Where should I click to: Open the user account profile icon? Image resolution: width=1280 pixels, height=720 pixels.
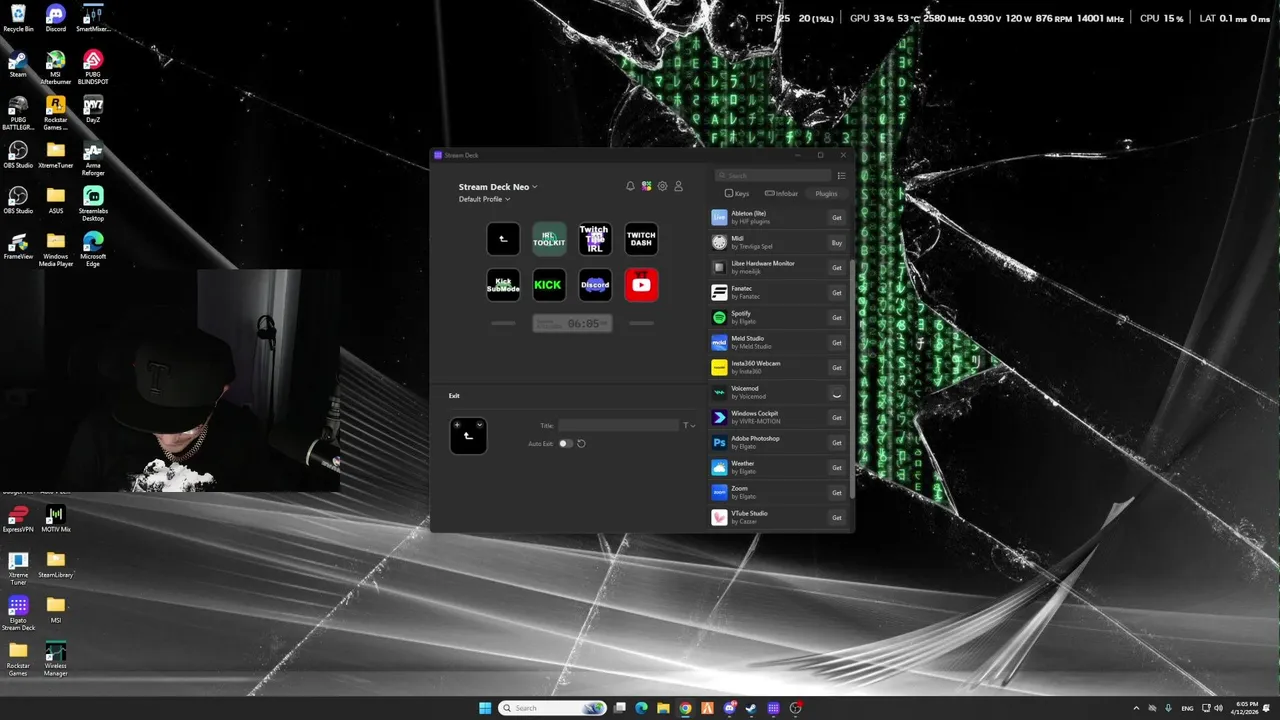pyautogui.click(x=678, y=186)
